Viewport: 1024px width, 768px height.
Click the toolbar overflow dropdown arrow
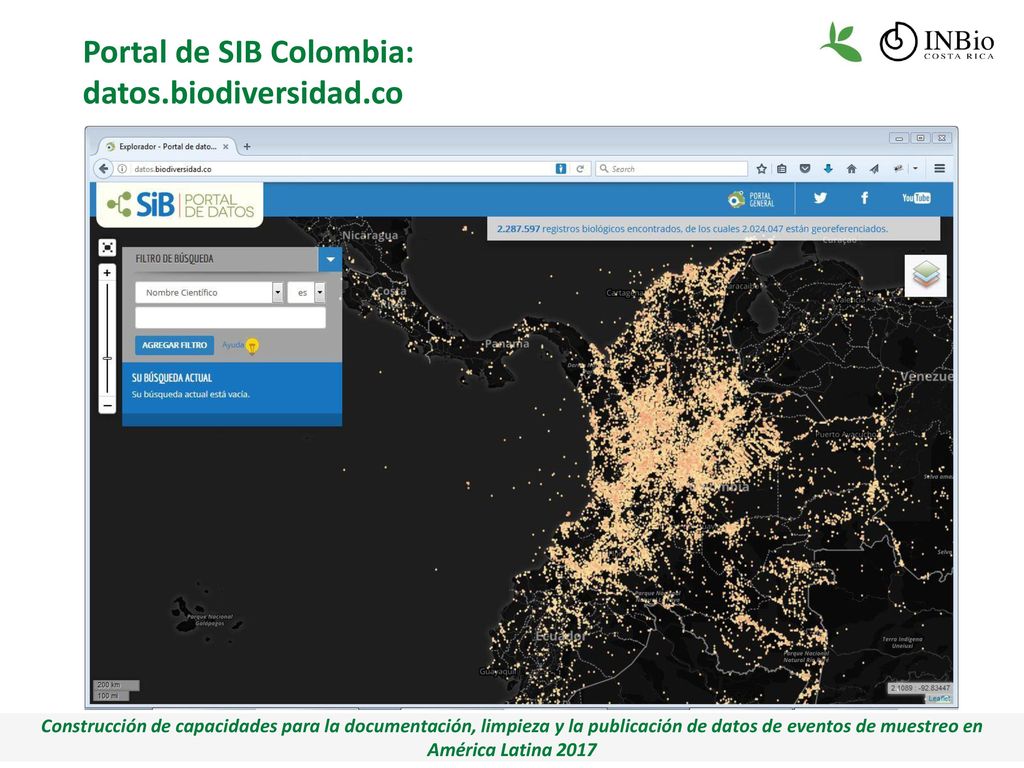tap(916, 168)
